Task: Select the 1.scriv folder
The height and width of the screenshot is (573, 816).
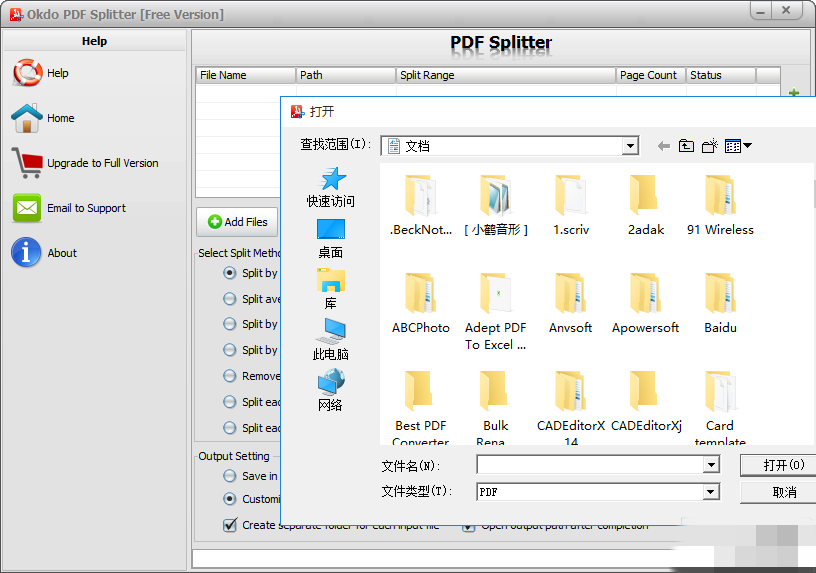Action: click(570, 206)
